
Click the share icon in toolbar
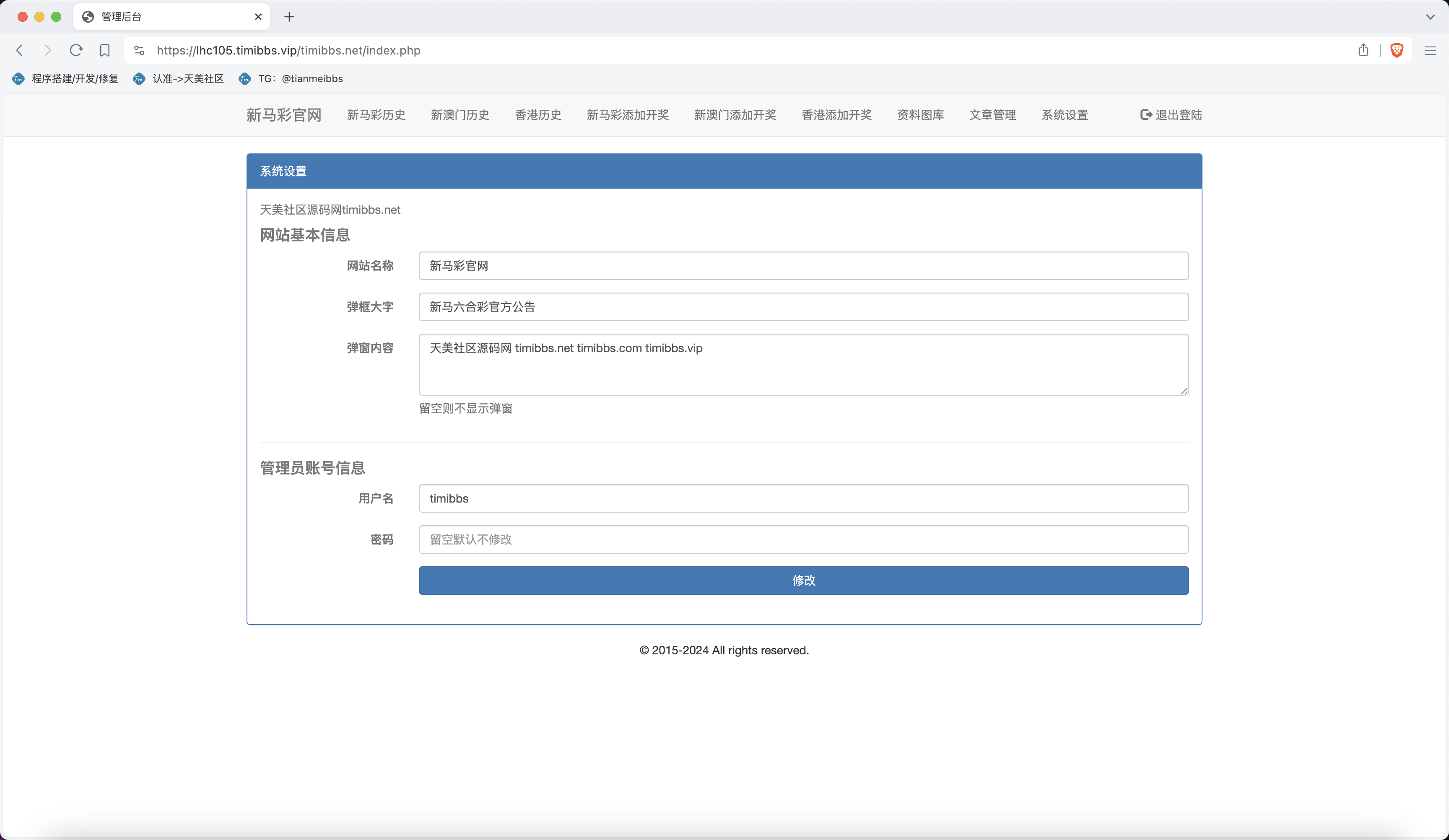[1363, 50]
